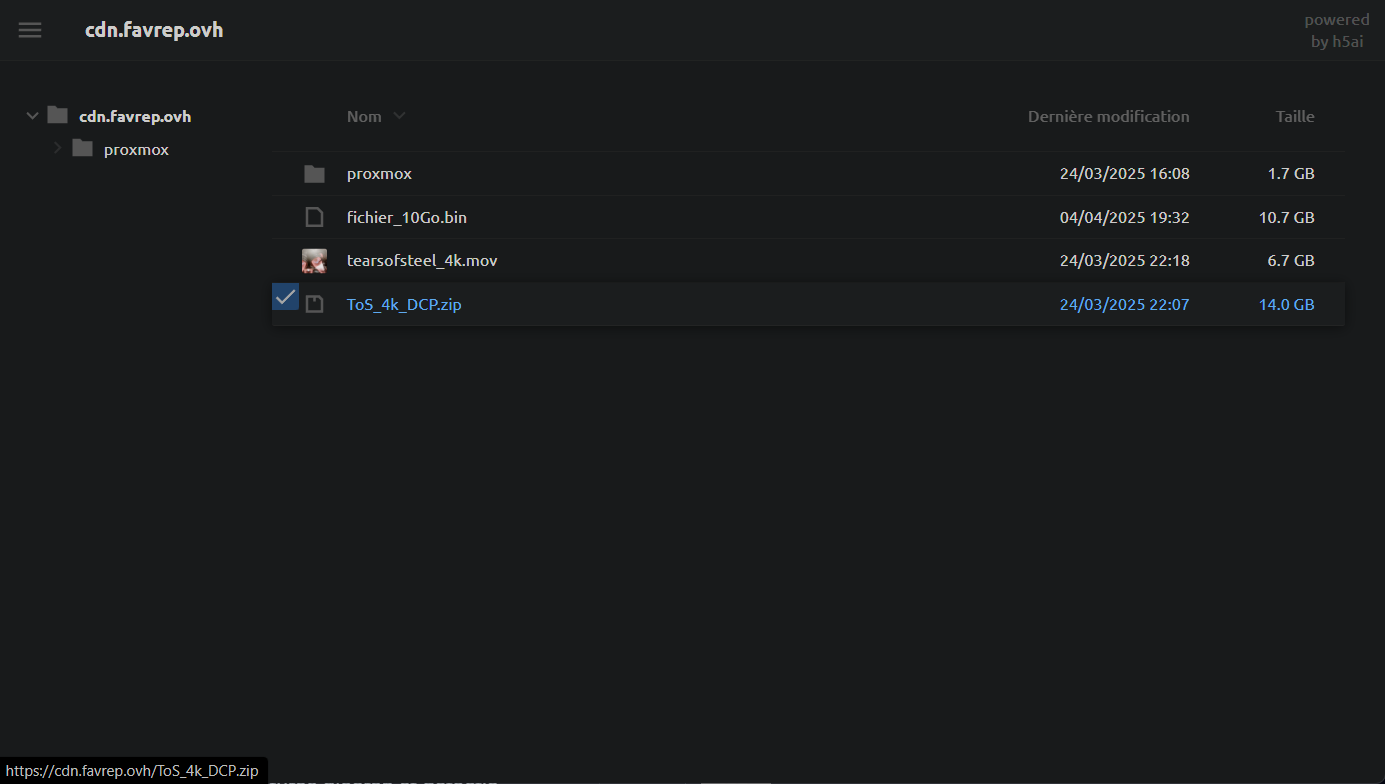The width and height of the screenshot is (1385, 784).
Task: Toggle the sort arrow next to Nom
Action: (x=399, y=116)
